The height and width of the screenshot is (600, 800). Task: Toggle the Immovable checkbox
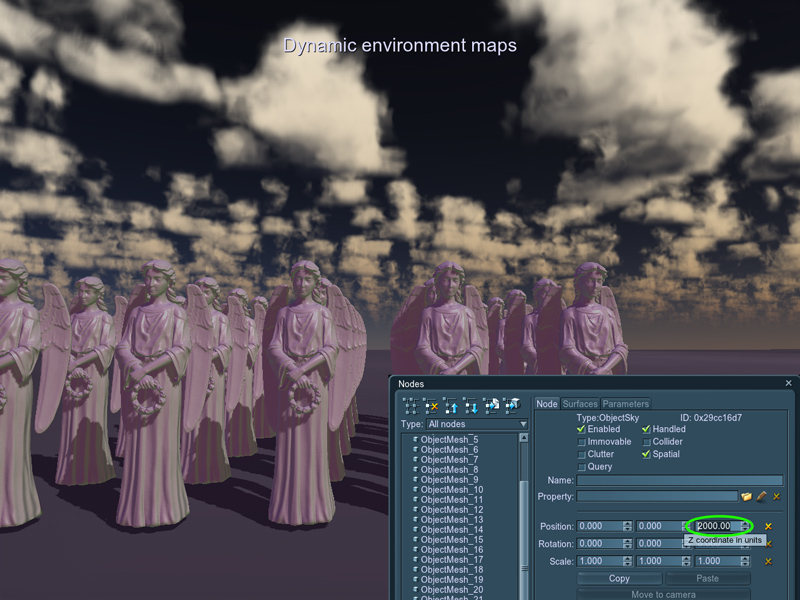coord(581,442)
